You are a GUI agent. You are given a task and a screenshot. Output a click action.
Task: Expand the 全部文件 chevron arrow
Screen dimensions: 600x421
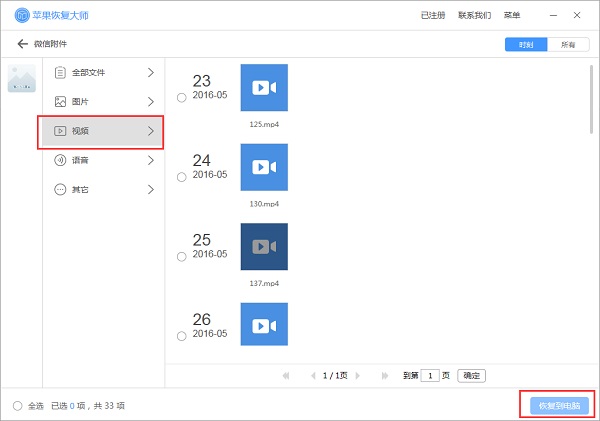pyautogui.click(x=151, y=72)
